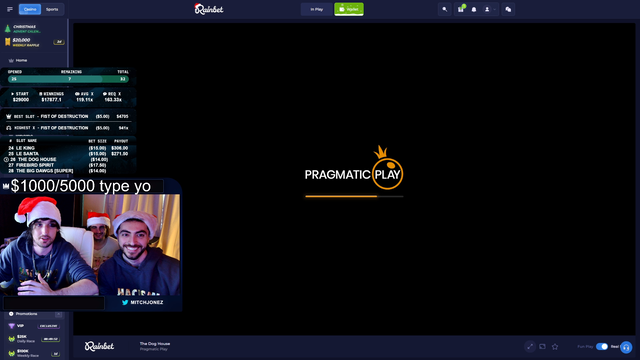This screenshot has height=360, width=640.
Task: Click the raffle countdown badge
Action: pyautogui.click(x=59, y=42)
